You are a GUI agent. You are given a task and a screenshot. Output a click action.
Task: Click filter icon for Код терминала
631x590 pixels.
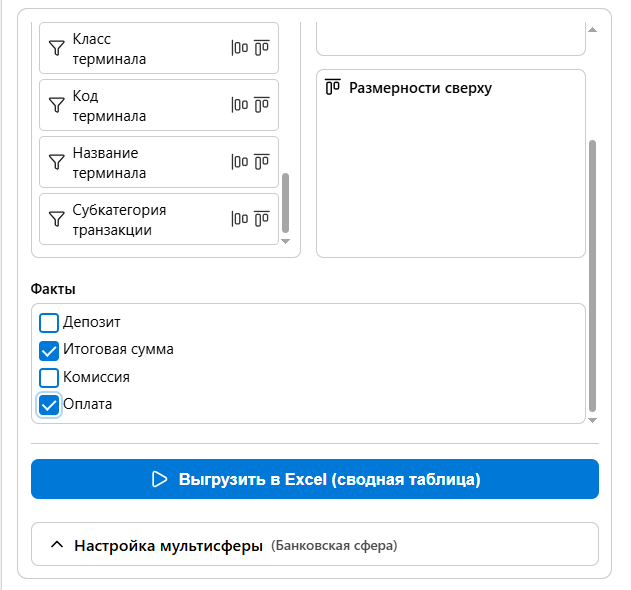(x=57, y=105)
